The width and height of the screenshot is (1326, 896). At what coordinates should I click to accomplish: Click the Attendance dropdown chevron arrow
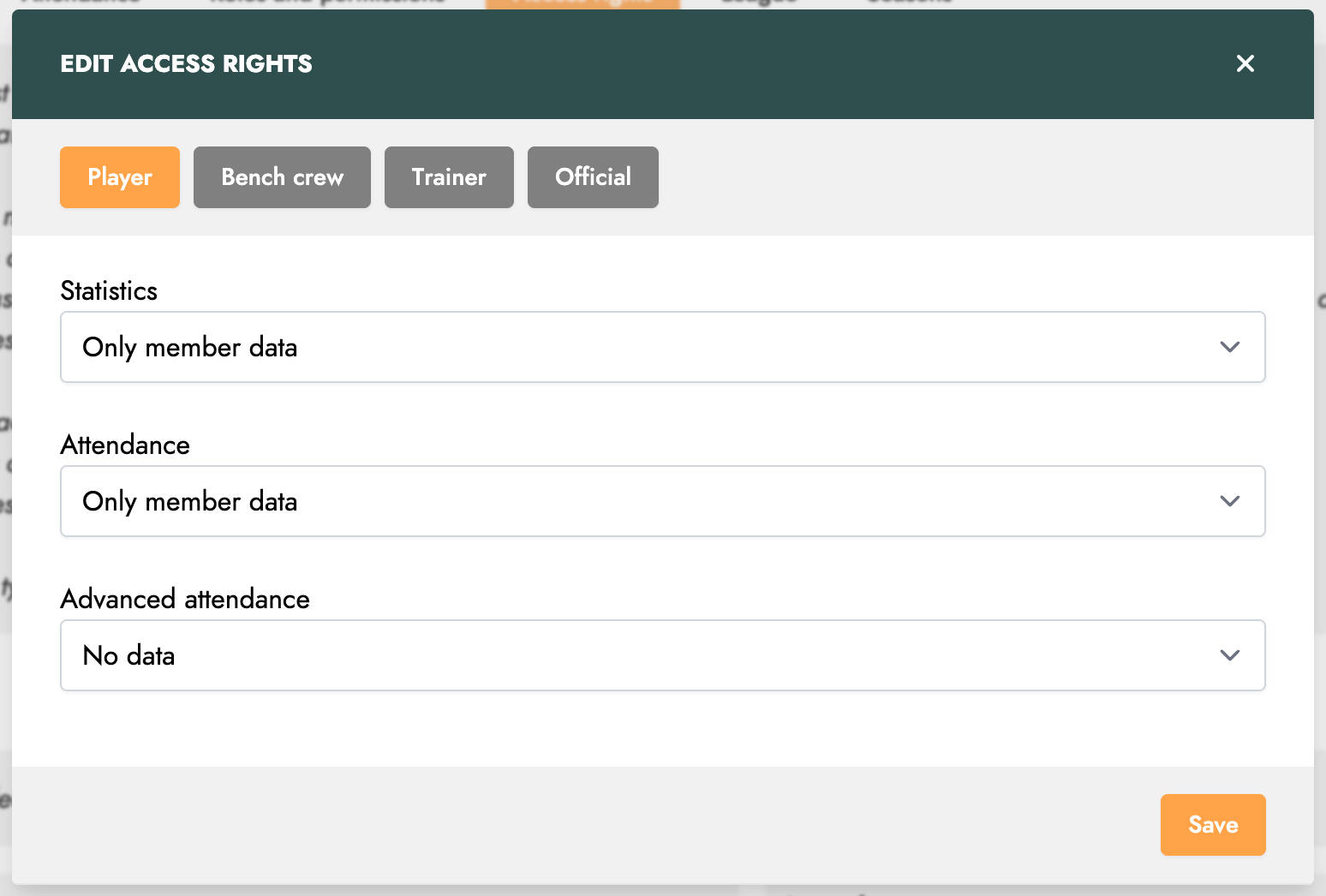(1229, 501)
